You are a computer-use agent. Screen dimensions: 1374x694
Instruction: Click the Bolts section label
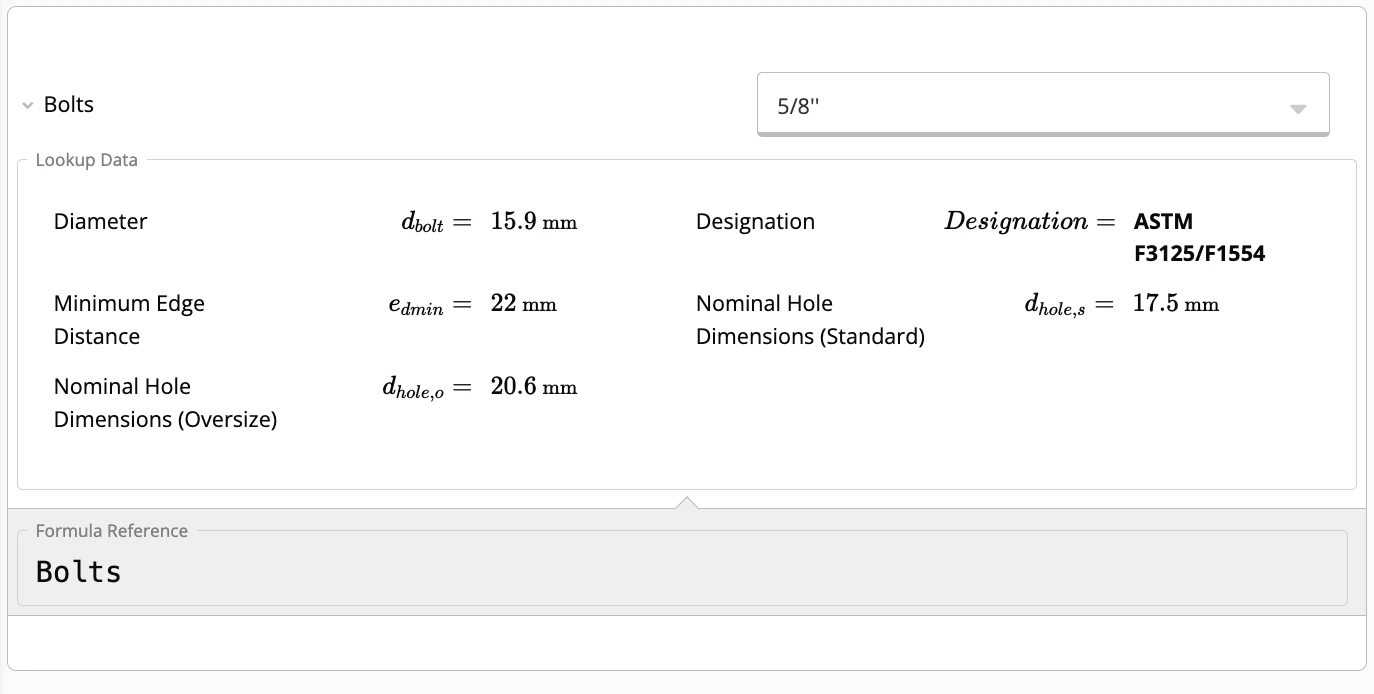pos(69,105)
